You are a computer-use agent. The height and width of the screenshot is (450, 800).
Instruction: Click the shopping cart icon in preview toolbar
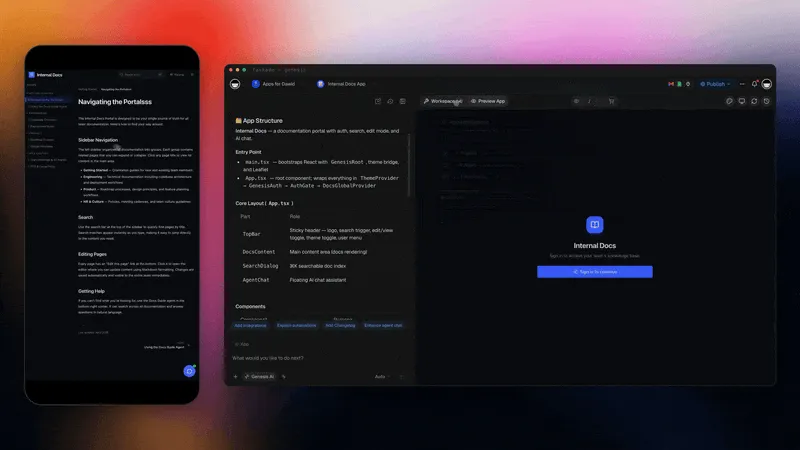611,101
